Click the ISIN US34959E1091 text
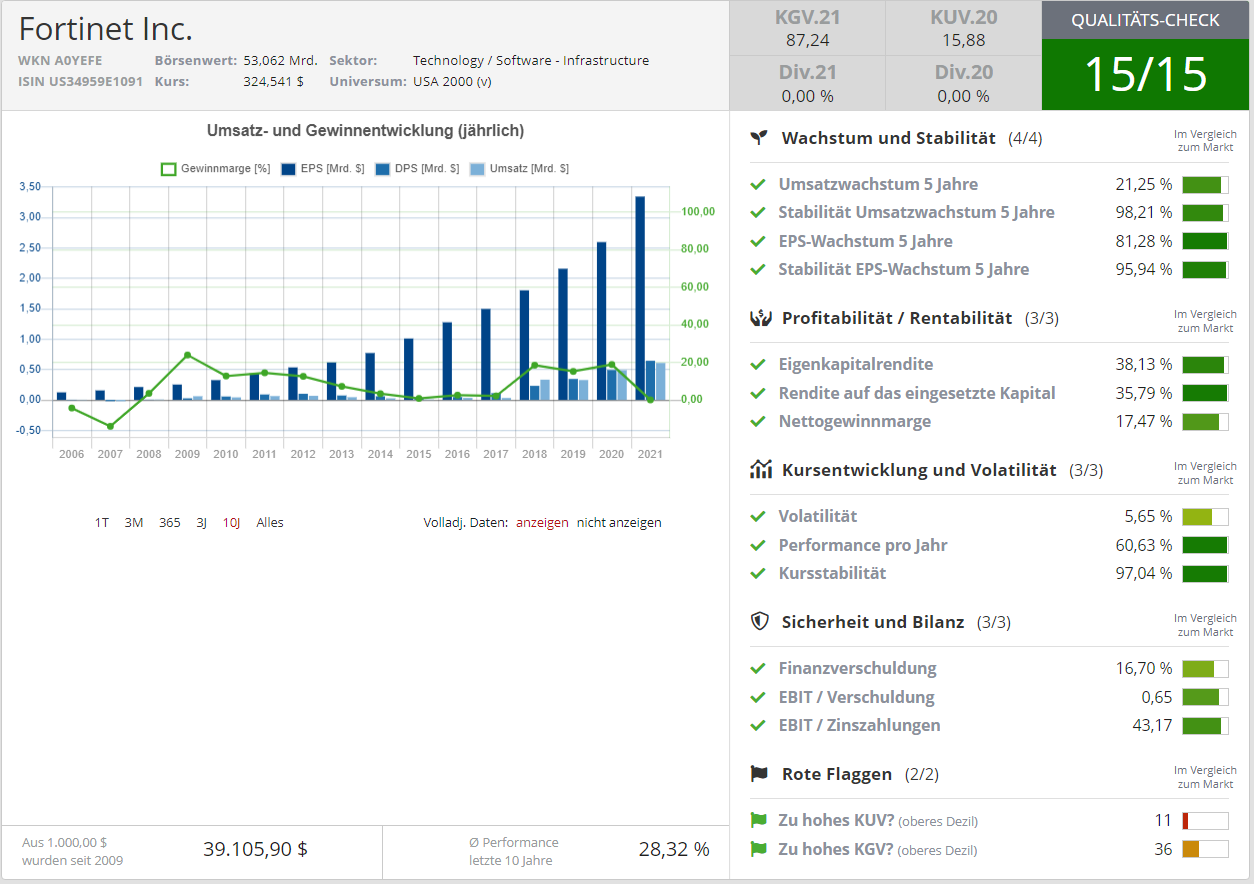The image size is (1254, 884). point(80,81)
